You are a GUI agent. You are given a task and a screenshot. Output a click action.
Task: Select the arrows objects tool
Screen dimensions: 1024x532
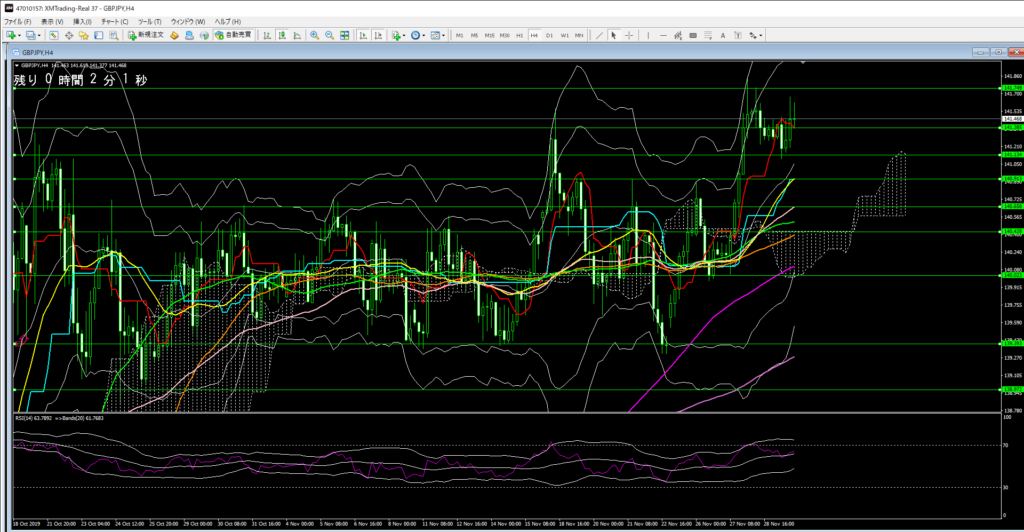(x=753, y=35)
